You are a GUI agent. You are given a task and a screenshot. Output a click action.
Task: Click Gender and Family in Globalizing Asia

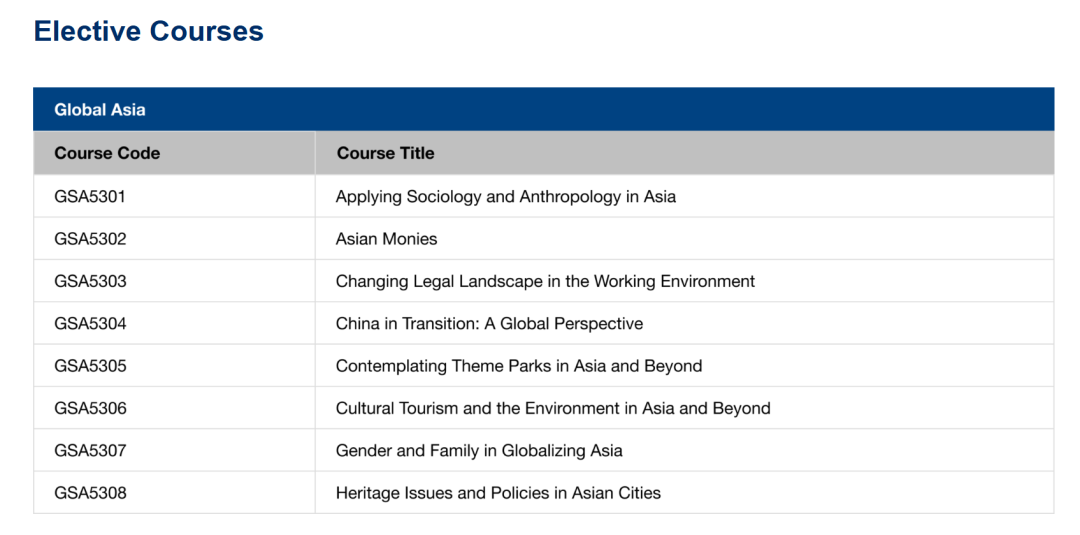(x=479, y=451)
